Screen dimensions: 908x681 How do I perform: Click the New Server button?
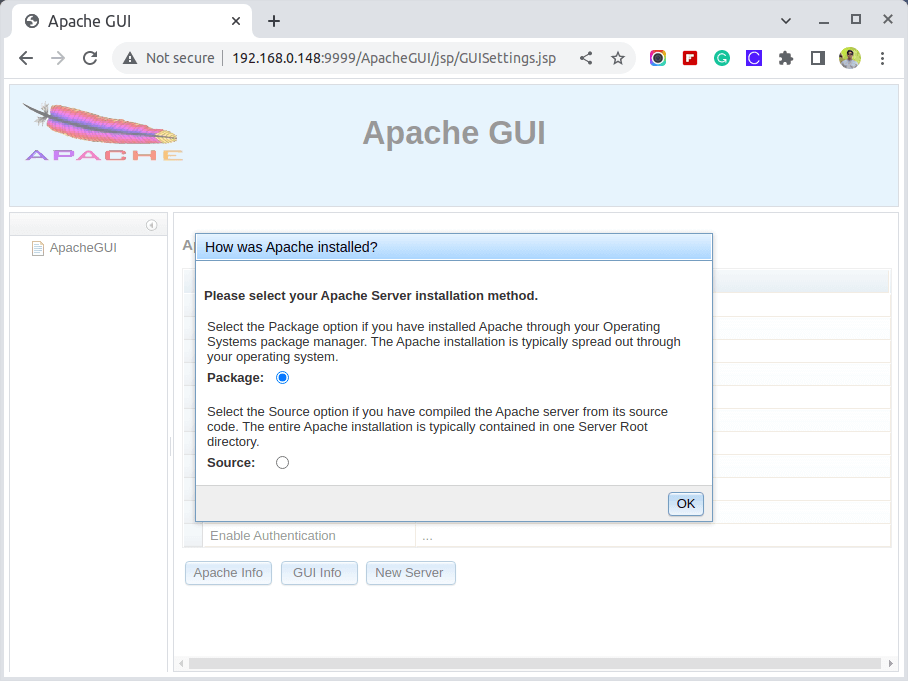coord(410,573)
